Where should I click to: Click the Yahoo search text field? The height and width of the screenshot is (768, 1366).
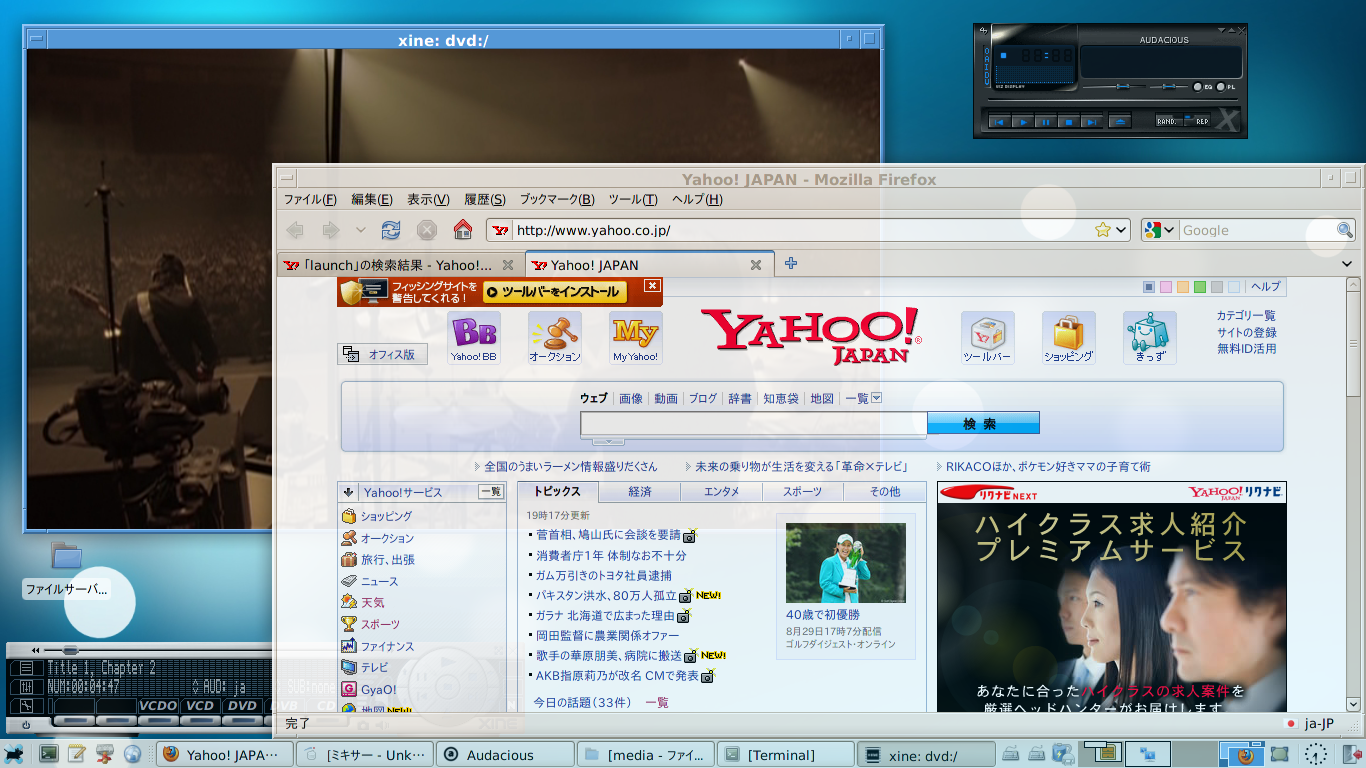point(754,423)
